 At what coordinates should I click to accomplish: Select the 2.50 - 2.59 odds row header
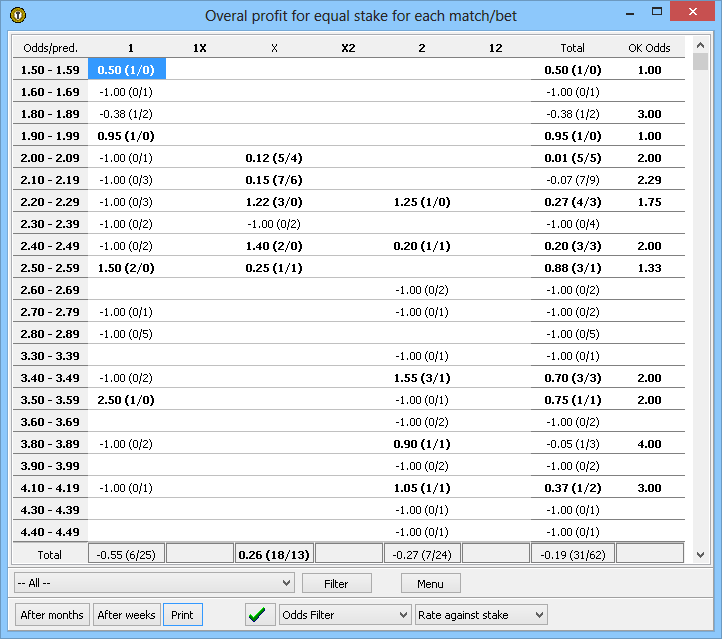point(50,267)
